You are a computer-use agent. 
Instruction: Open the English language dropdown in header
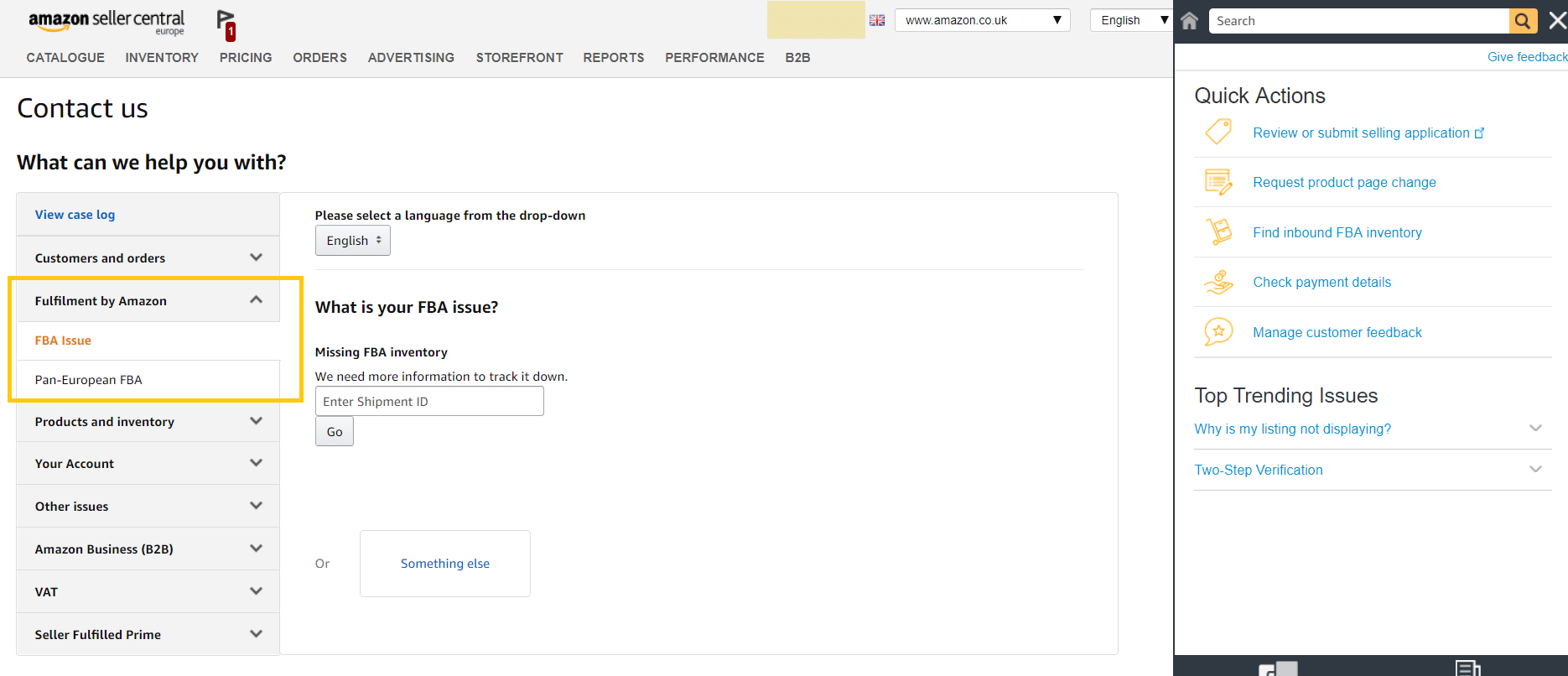click(1134, 20)
